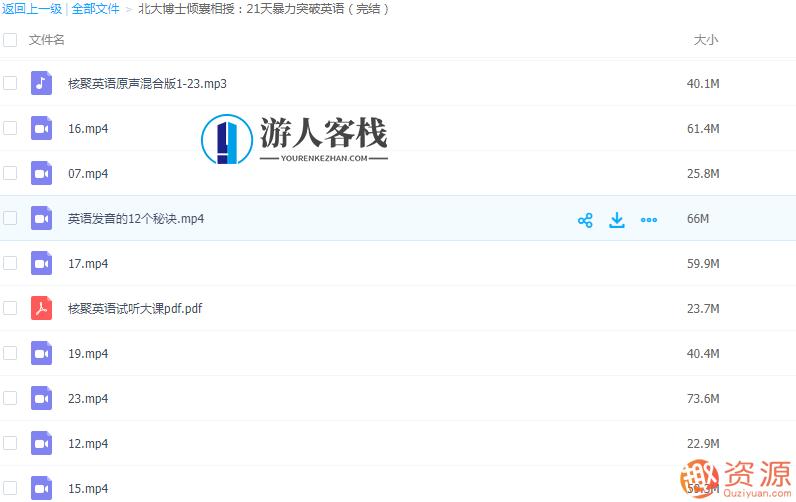
Task: Open file 英语发音的12个秘诀.mp4
Action: [x=136, y=219]
